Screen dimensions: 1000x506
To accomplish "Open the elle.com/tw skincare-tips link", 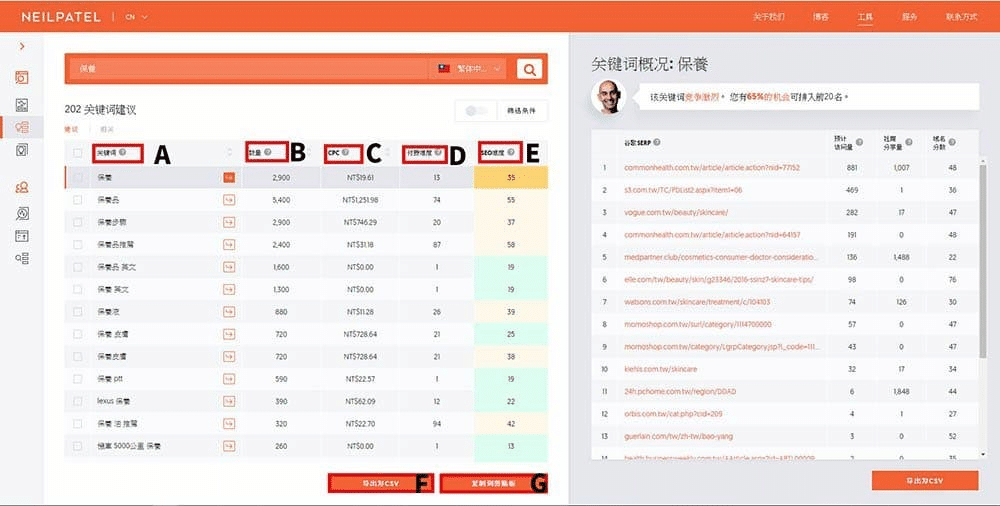I will (x=719, y=279).
